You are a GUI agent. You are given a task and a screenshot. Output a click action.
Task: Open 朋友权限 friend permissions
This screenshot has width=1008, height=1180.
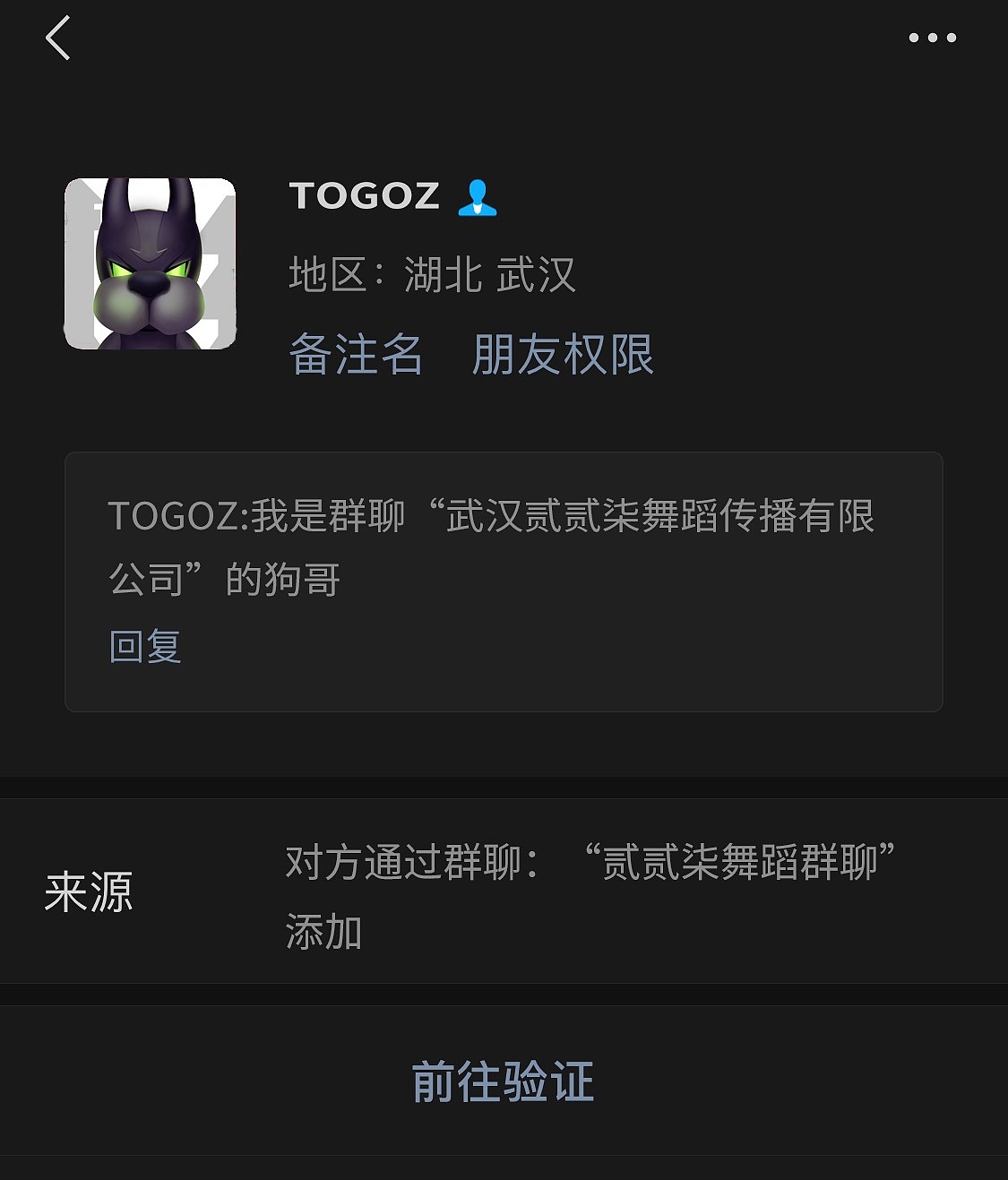pyautogui.click(x=563, y=354)
